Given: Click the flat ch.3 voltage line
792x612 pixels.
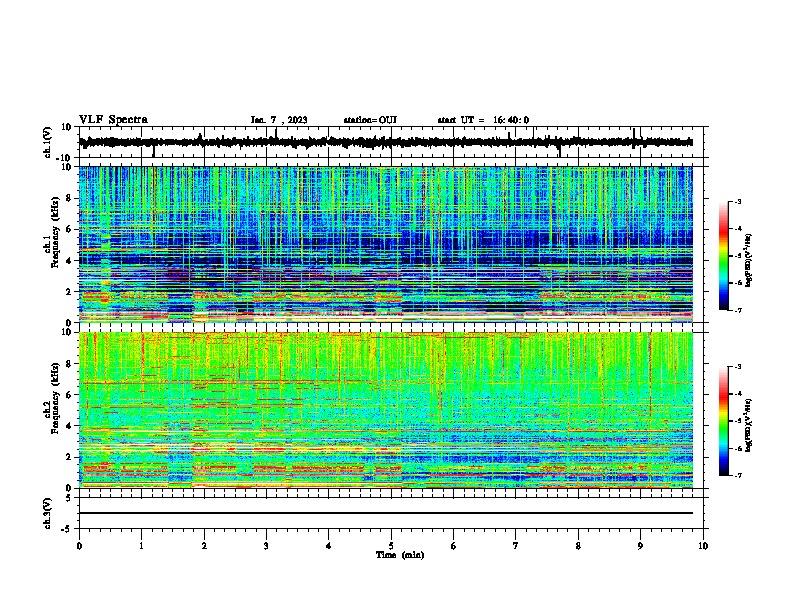Looking at the screenshot, I should pyautogui.click(x=385, y=513).
